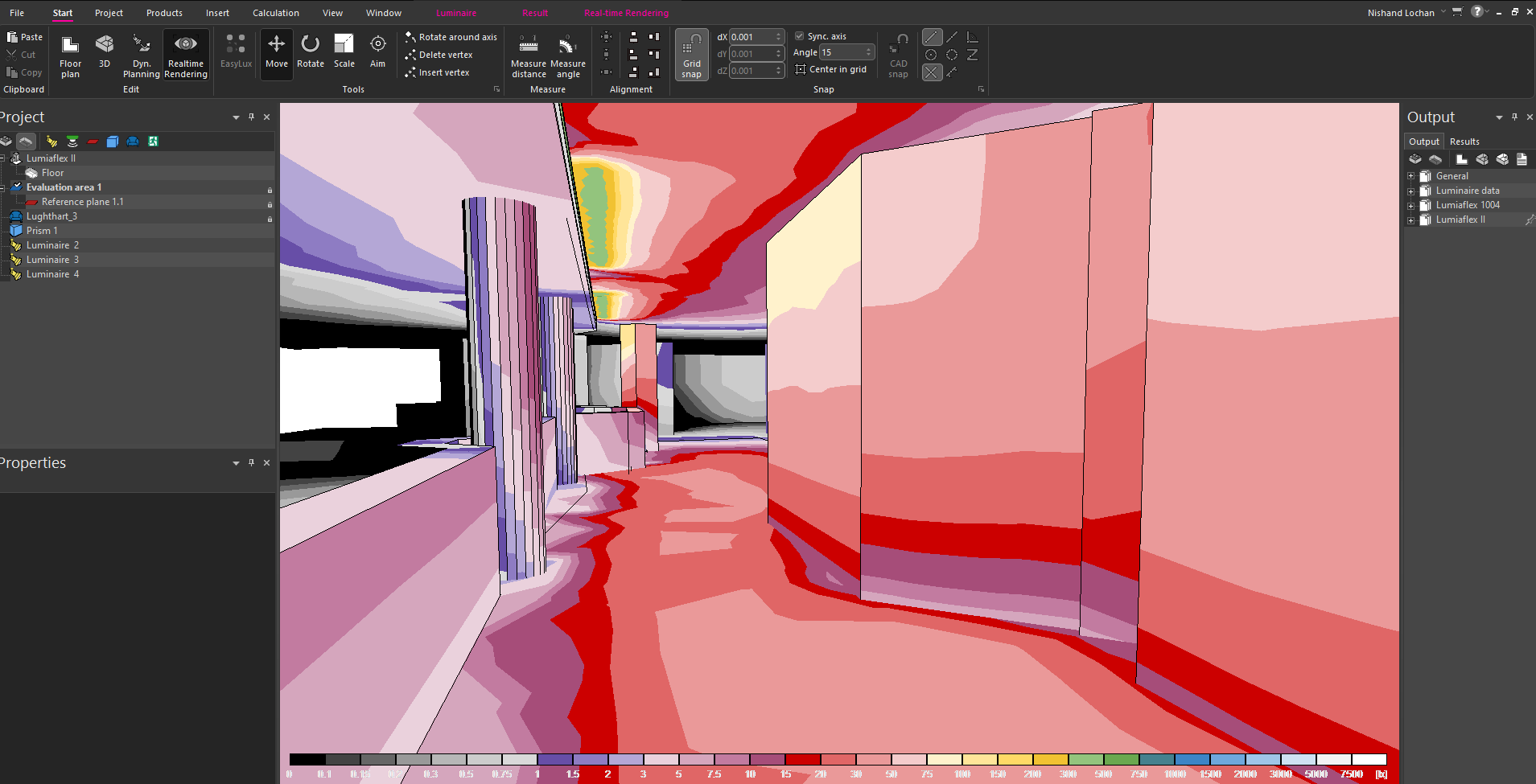This screenshot has width=1536, height=784.
Task: Open the Floor plan view
Action: (x=70, y=55)
